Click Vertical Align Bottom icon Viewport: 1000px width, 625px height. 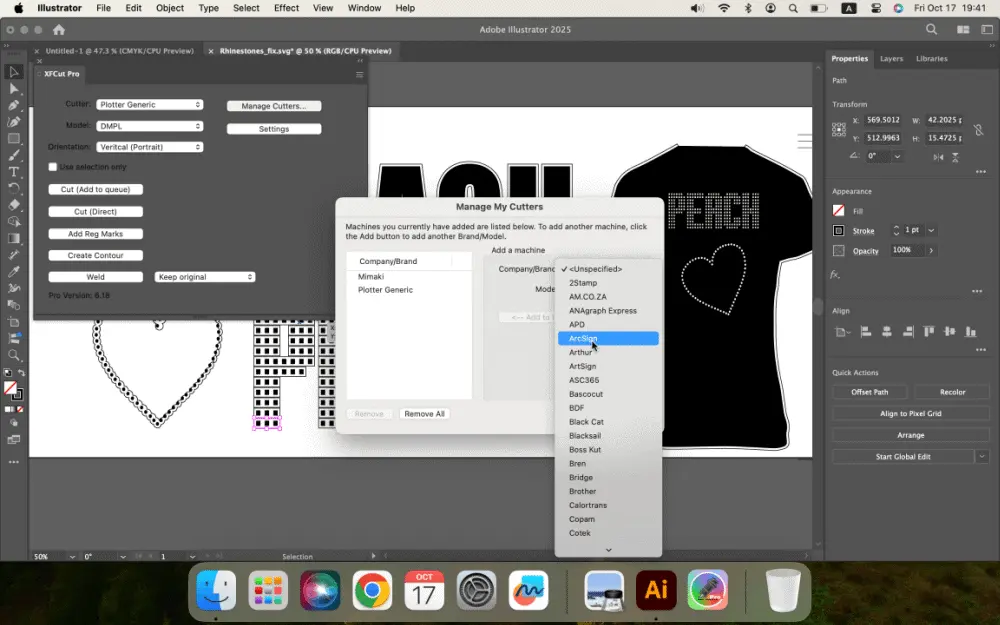[971, 332]
